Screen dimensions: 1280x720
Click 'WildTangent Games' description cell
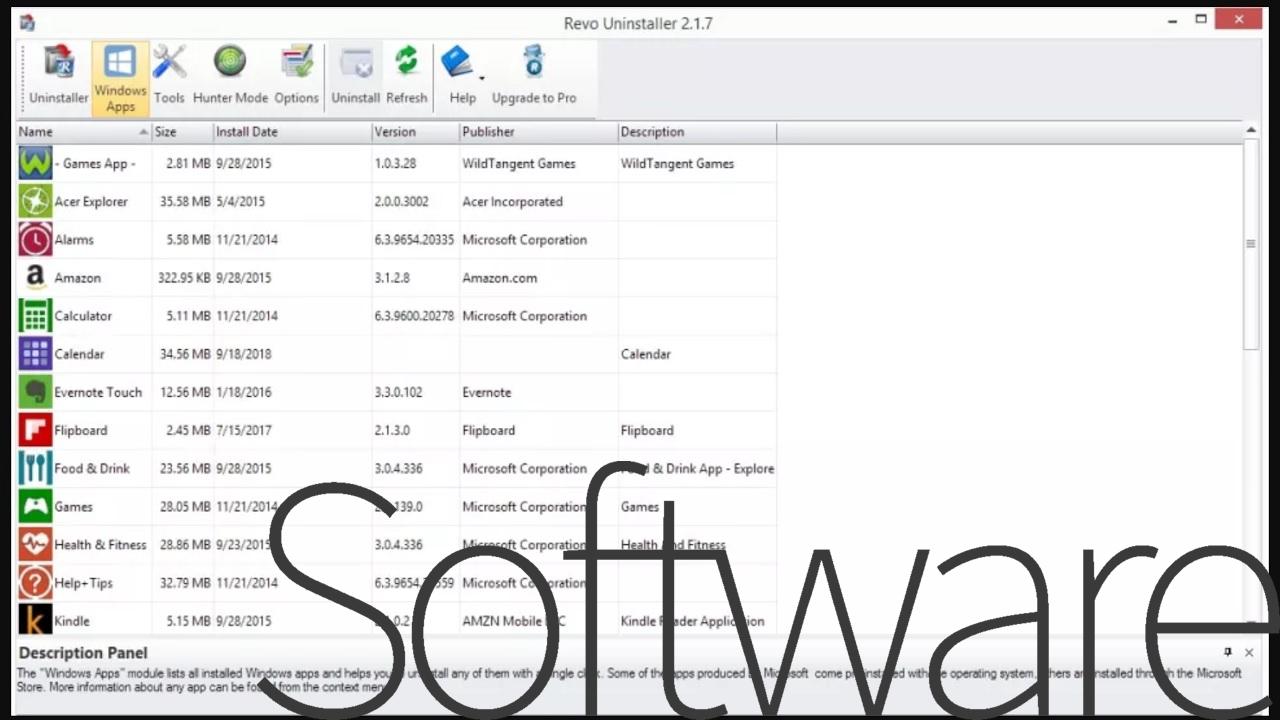click(x=677, y=164)
